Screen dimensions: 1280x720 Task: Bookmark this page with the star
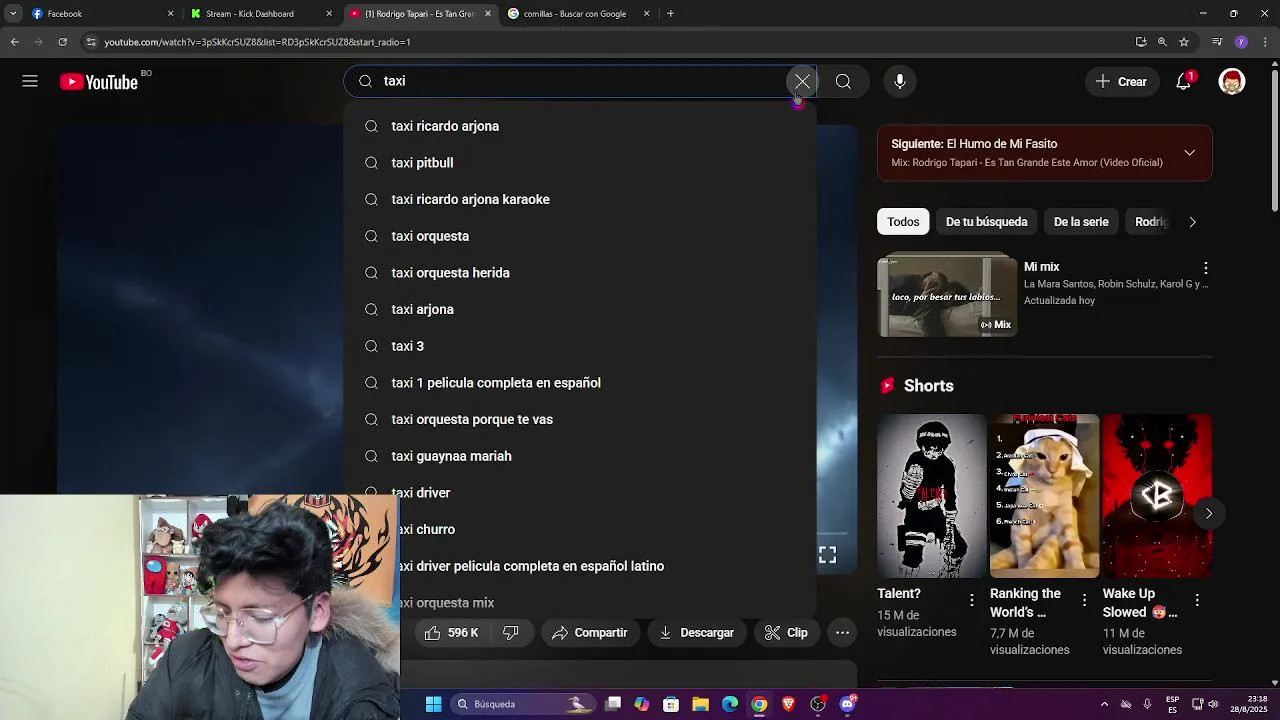1184,42
